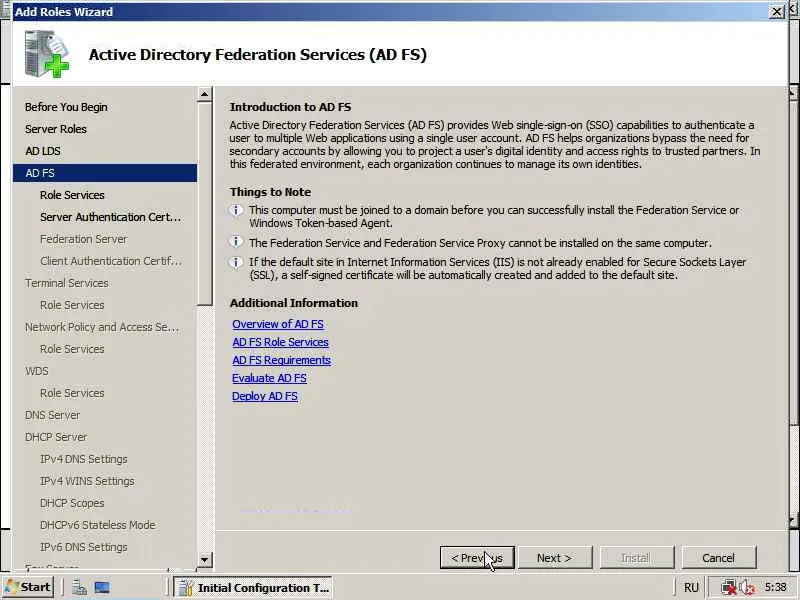Switch language via RU indicator
The image size is (800, 600).
click(x=691, y=588)
